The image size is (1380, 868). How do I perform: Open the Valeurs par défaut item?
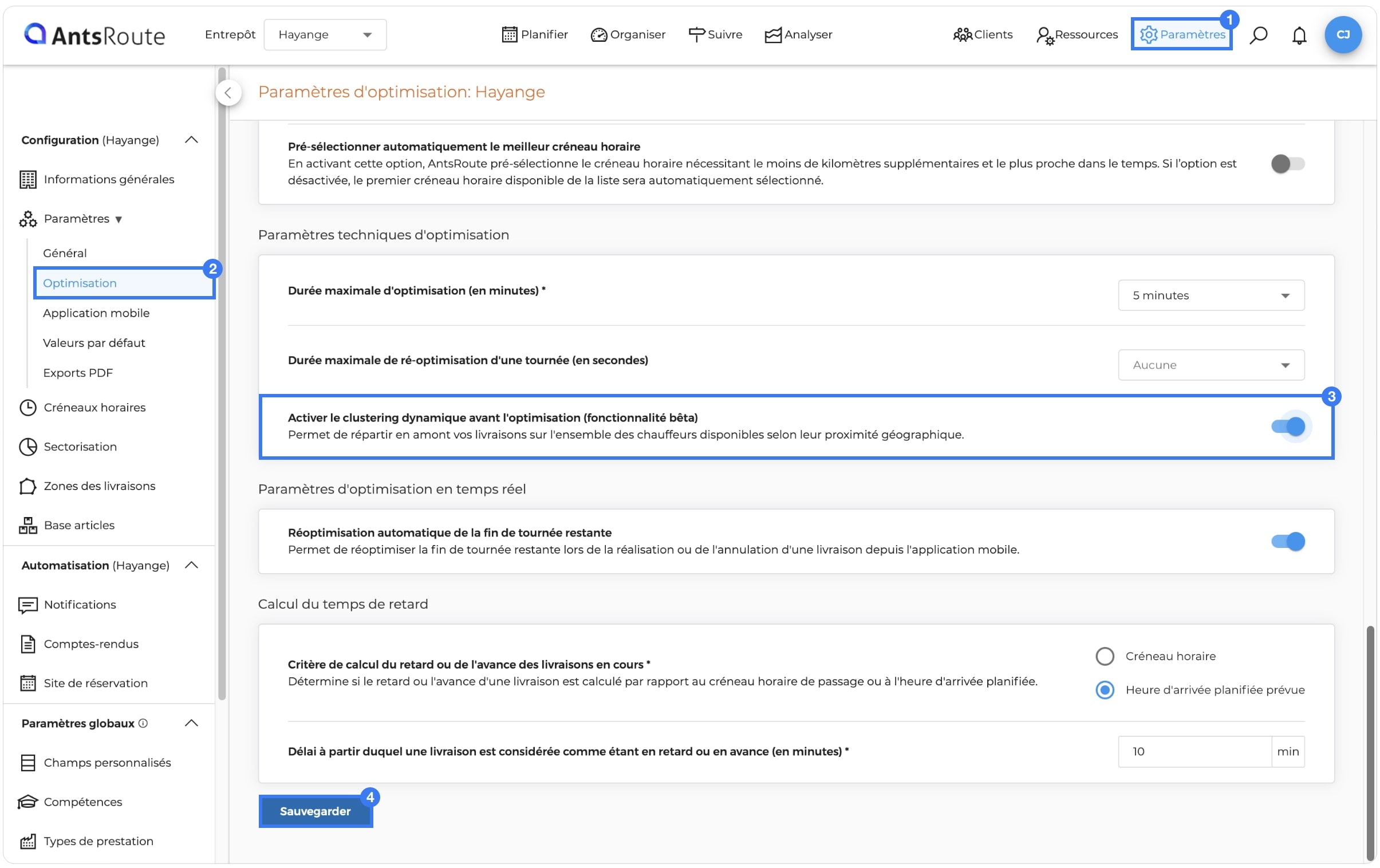click(94, 342)
